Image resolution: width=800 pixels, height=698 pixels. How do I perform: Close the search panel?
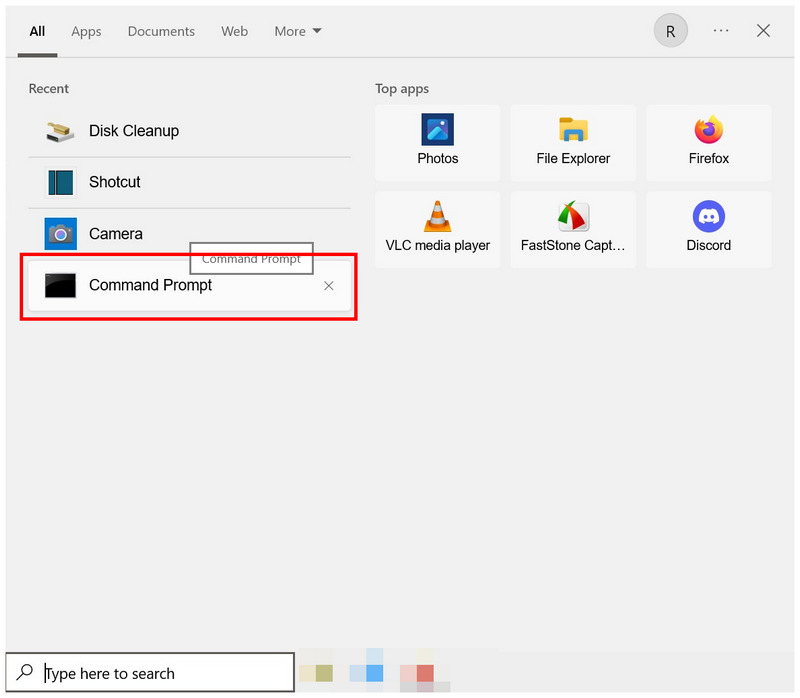(x=763, y=31)
